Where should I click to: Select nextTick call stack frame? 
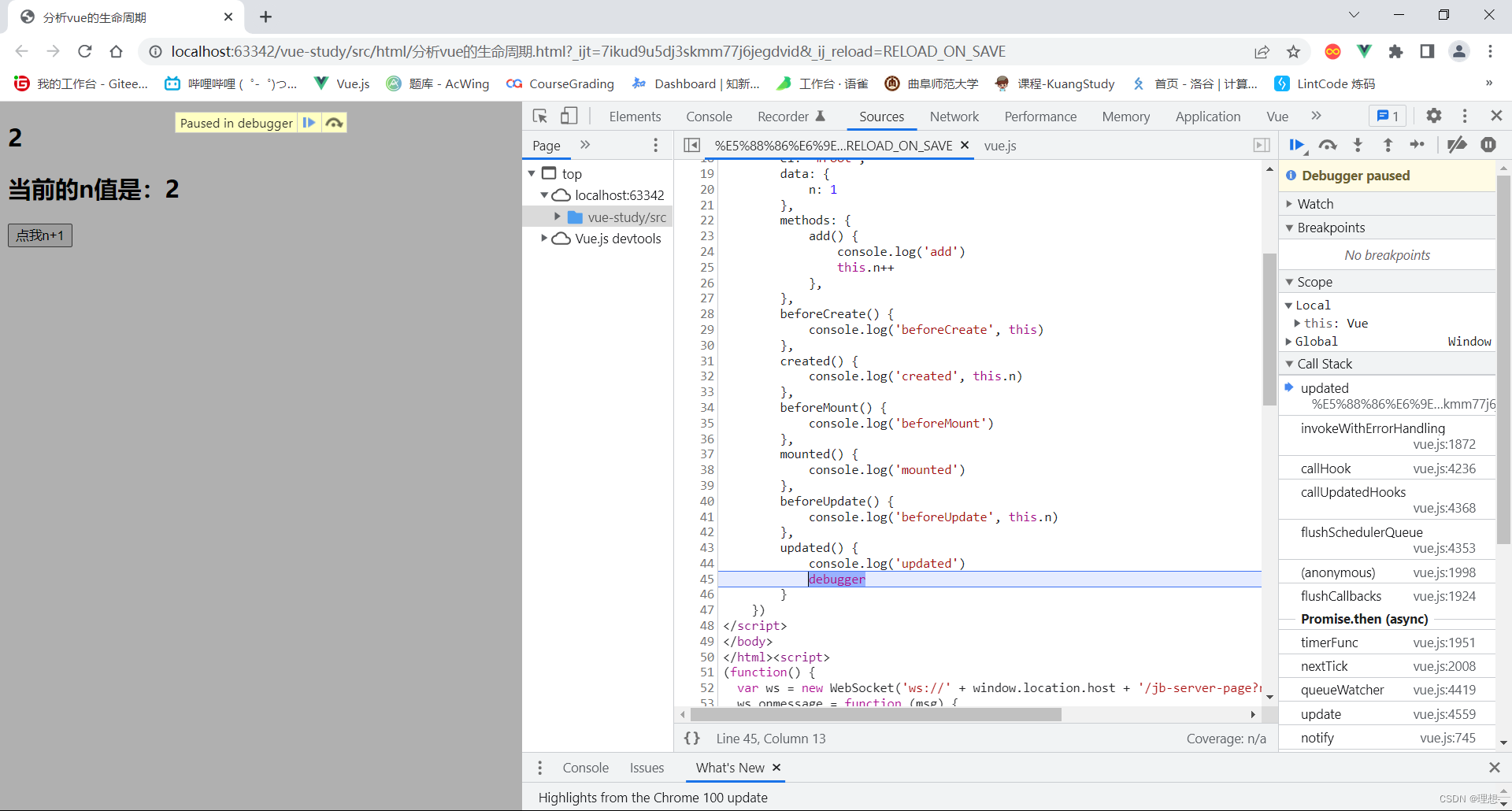point(1387,666)
